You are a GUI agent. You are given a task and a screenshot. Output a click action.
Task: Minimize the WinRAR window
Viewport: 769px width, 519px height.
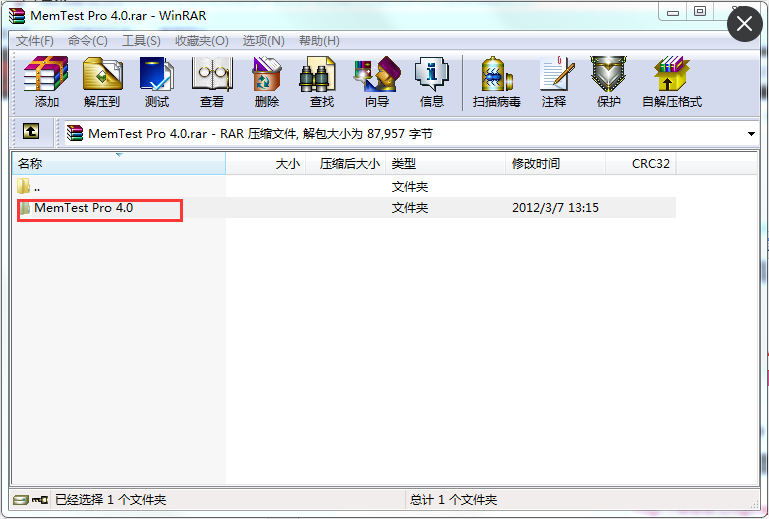(673, 13)
